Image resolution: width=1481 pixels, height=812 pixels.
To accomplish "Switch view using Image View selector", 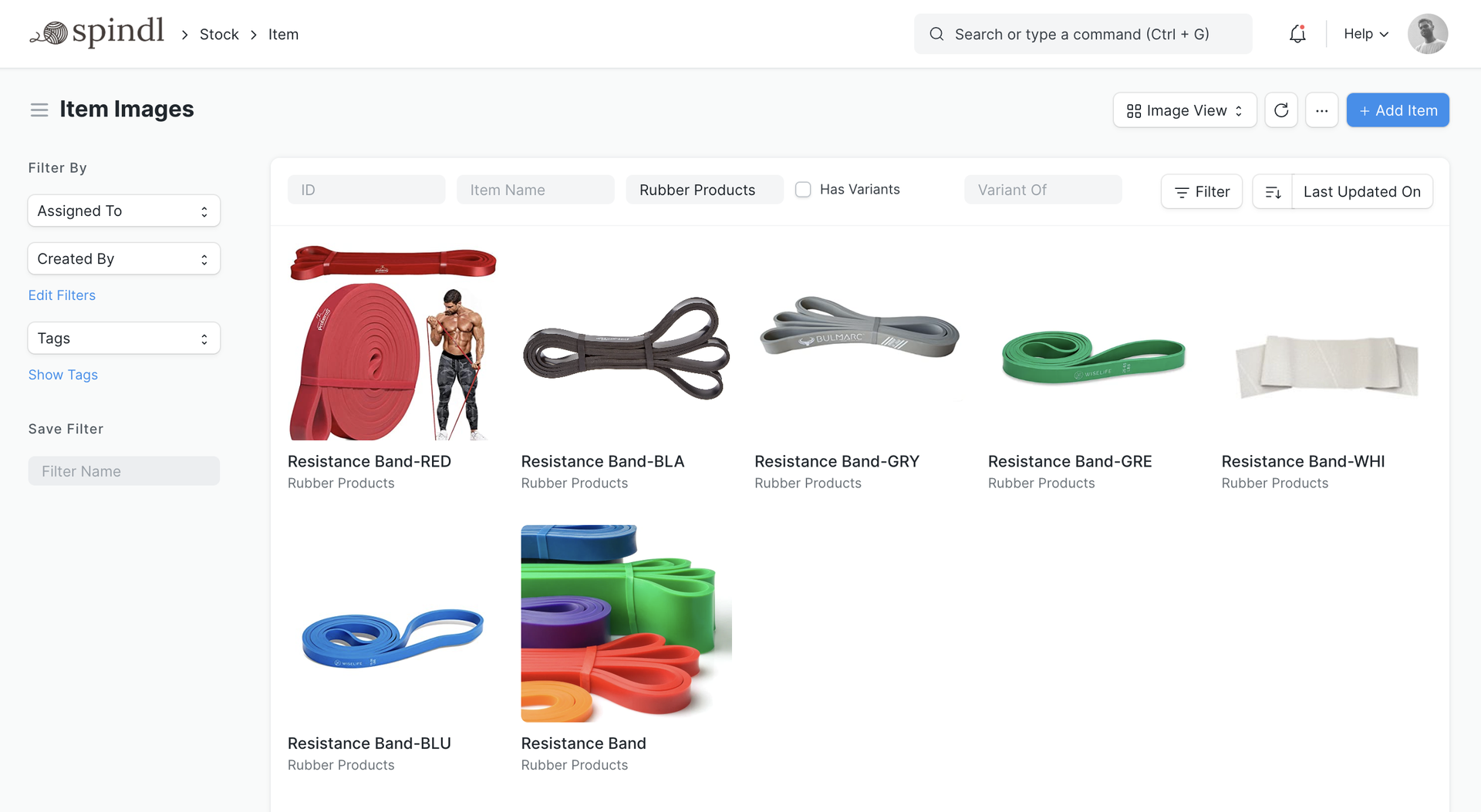I will tap(1184, 110).
